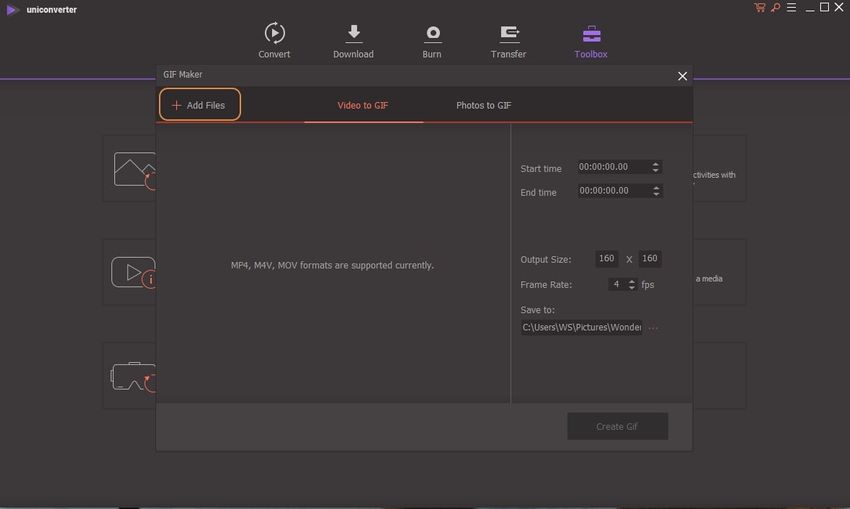Switch to the Photos to GIF tab
This screenshot has height=509, width=850.
point(484,105)
